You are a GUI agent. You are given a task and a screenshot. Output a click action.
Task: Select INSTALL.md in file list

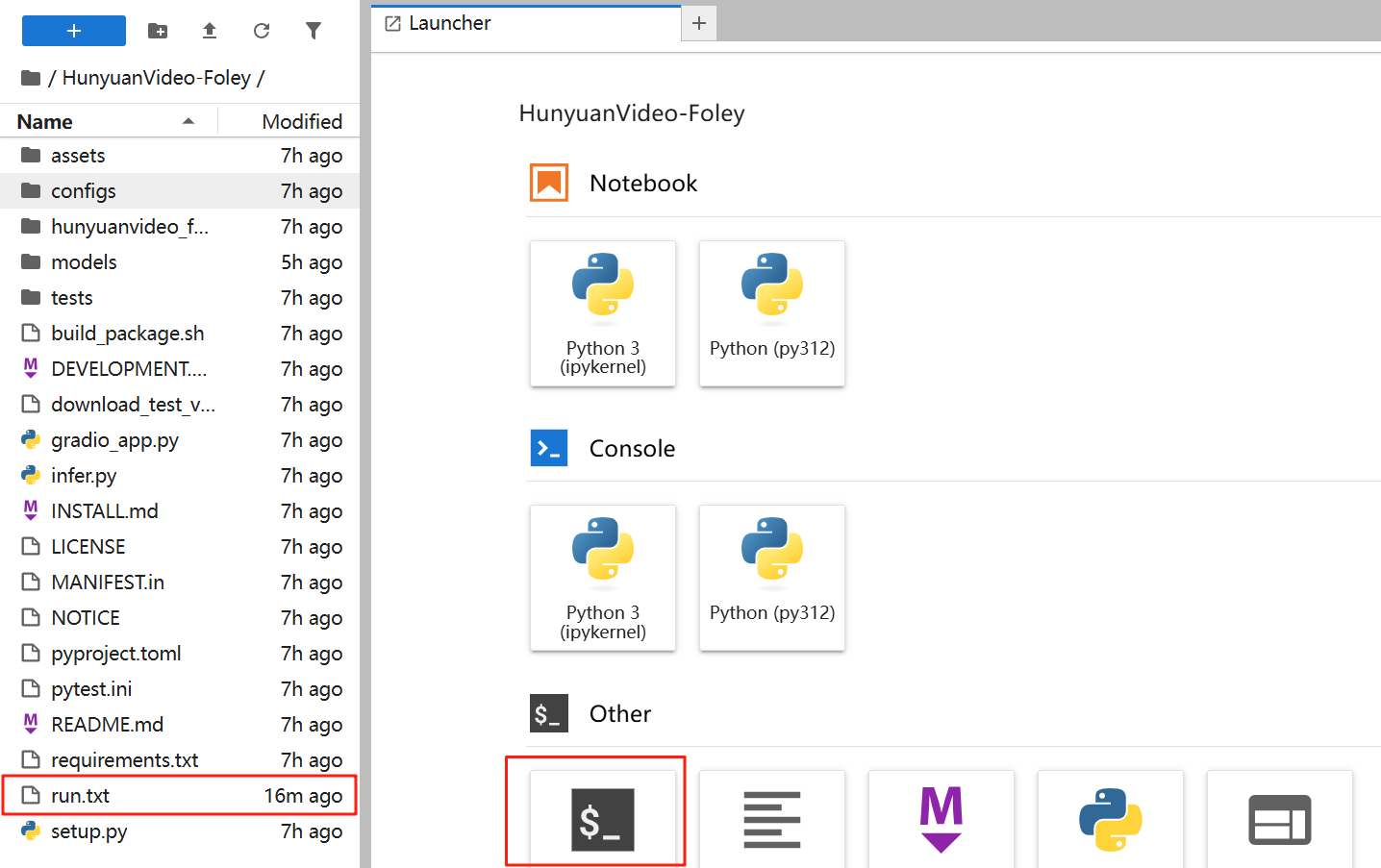point(180,511)
